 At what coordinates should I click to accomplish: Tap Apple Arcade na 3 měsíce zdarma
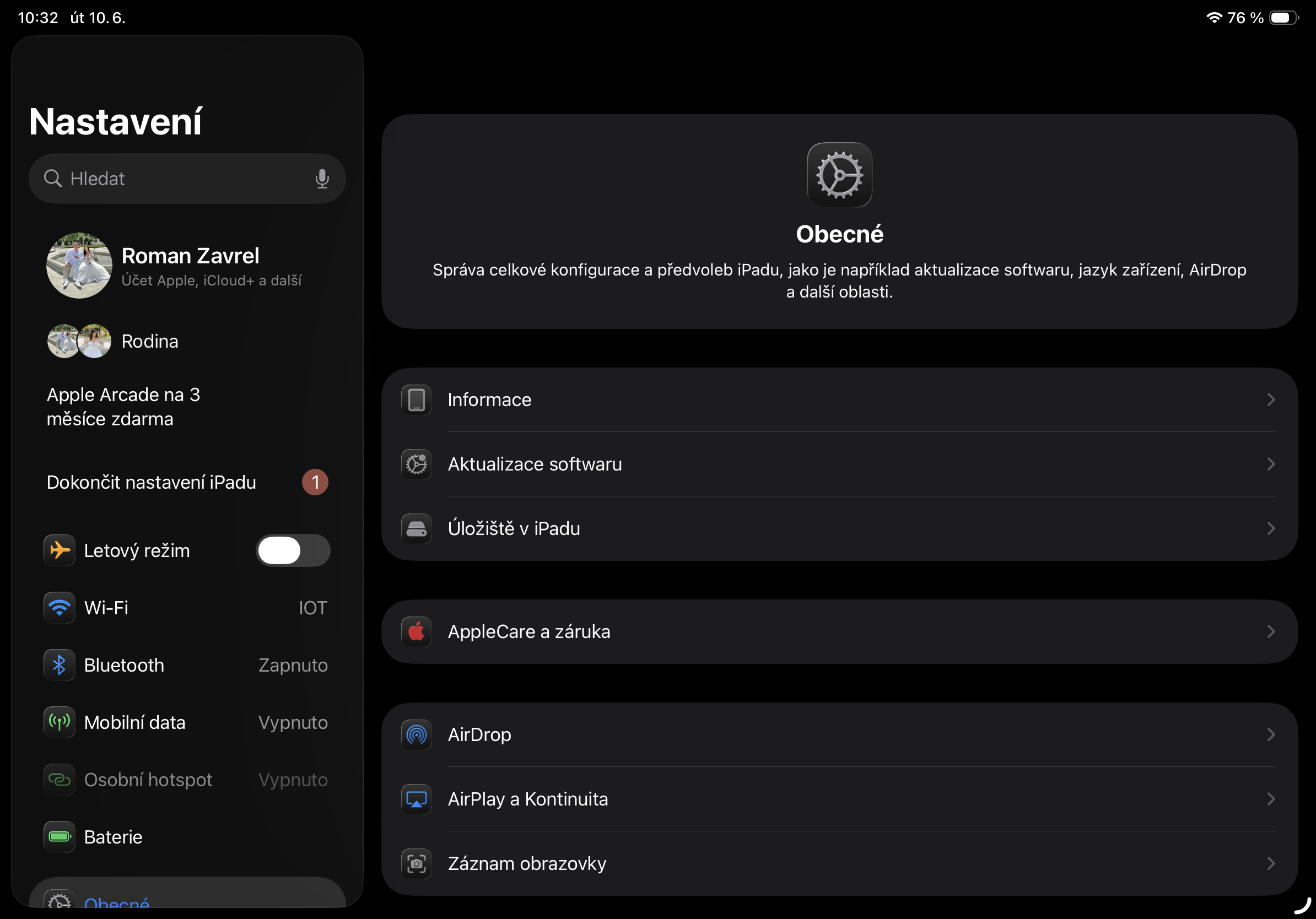point(123,407)
